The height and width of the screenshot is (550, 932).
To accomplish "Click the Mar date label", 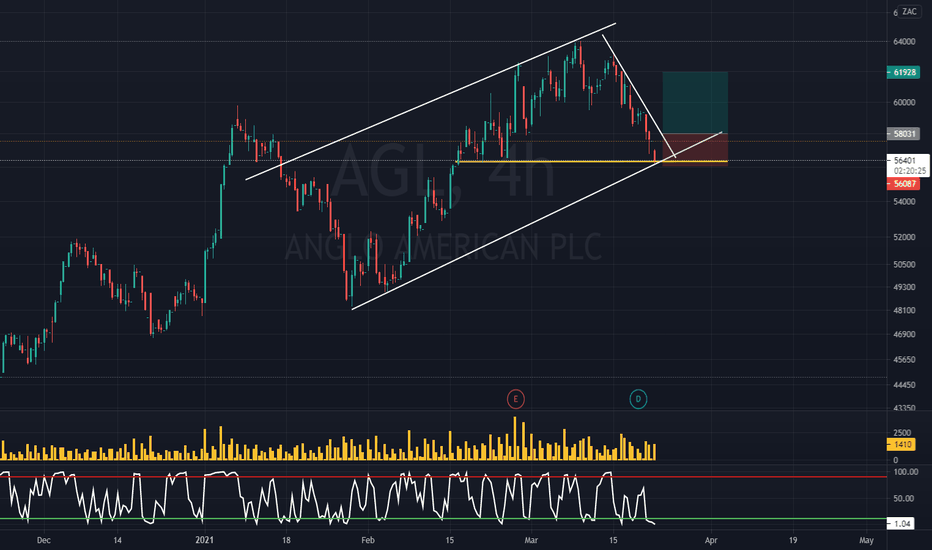I will pos(531,540).
